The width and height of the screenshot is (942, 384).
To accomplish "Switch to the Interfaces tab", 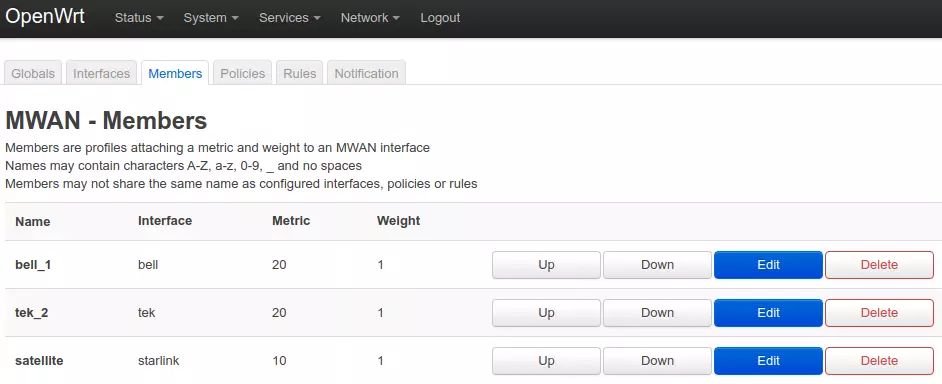I will [102, 73].
